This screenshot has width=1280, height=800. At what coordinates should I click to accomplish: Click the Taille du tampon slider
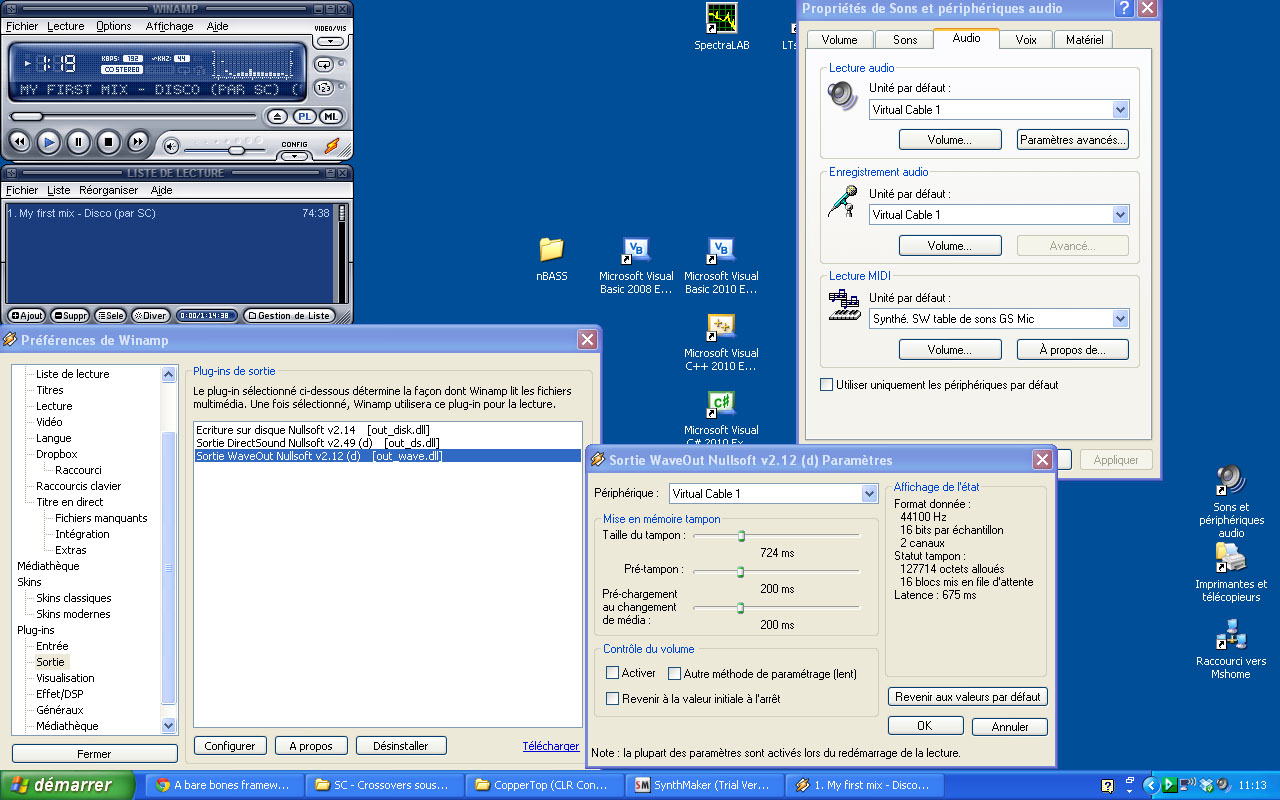[776, 536]
